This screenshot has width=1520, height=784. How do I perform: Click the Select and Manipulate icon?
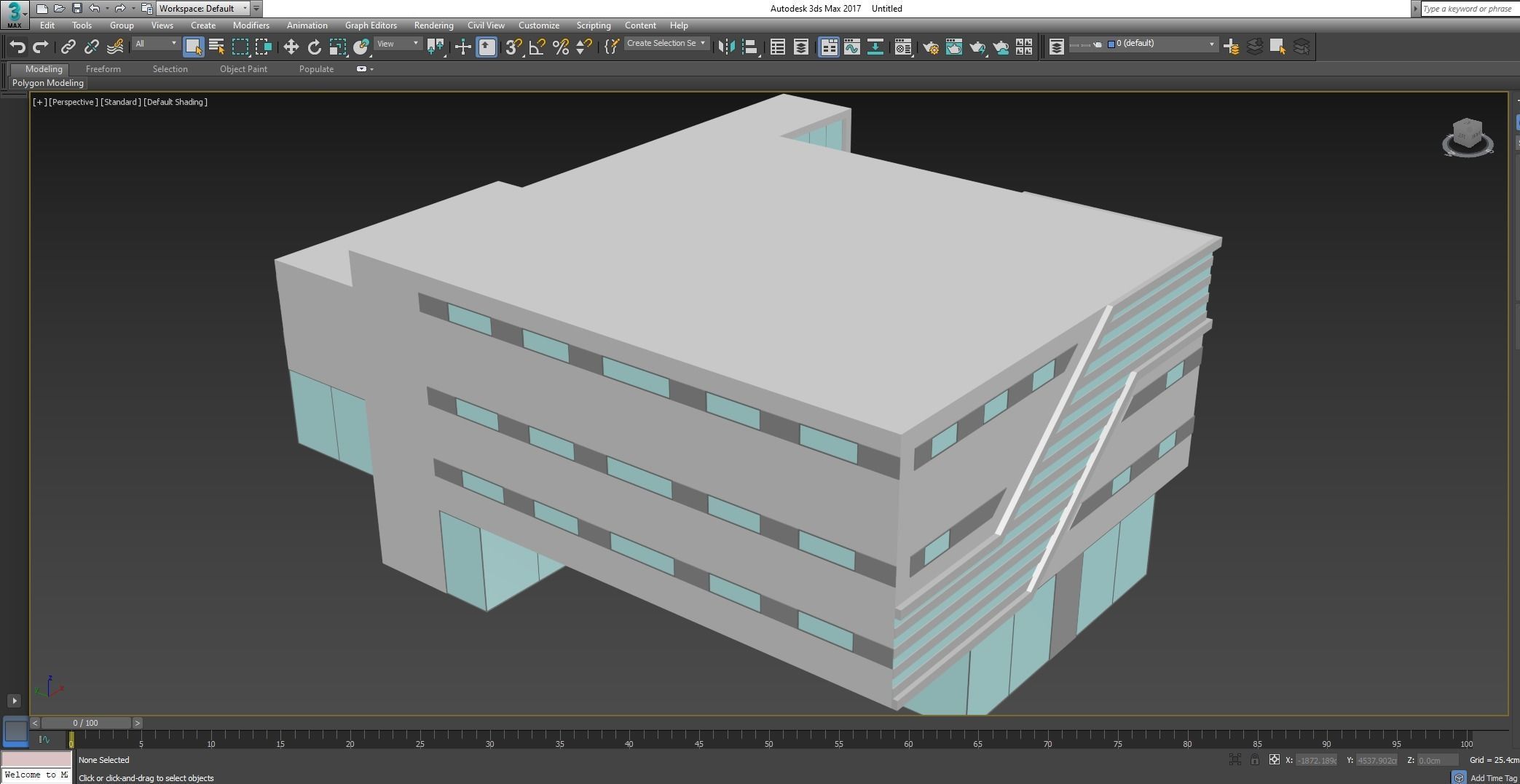[x=462, y=47]
